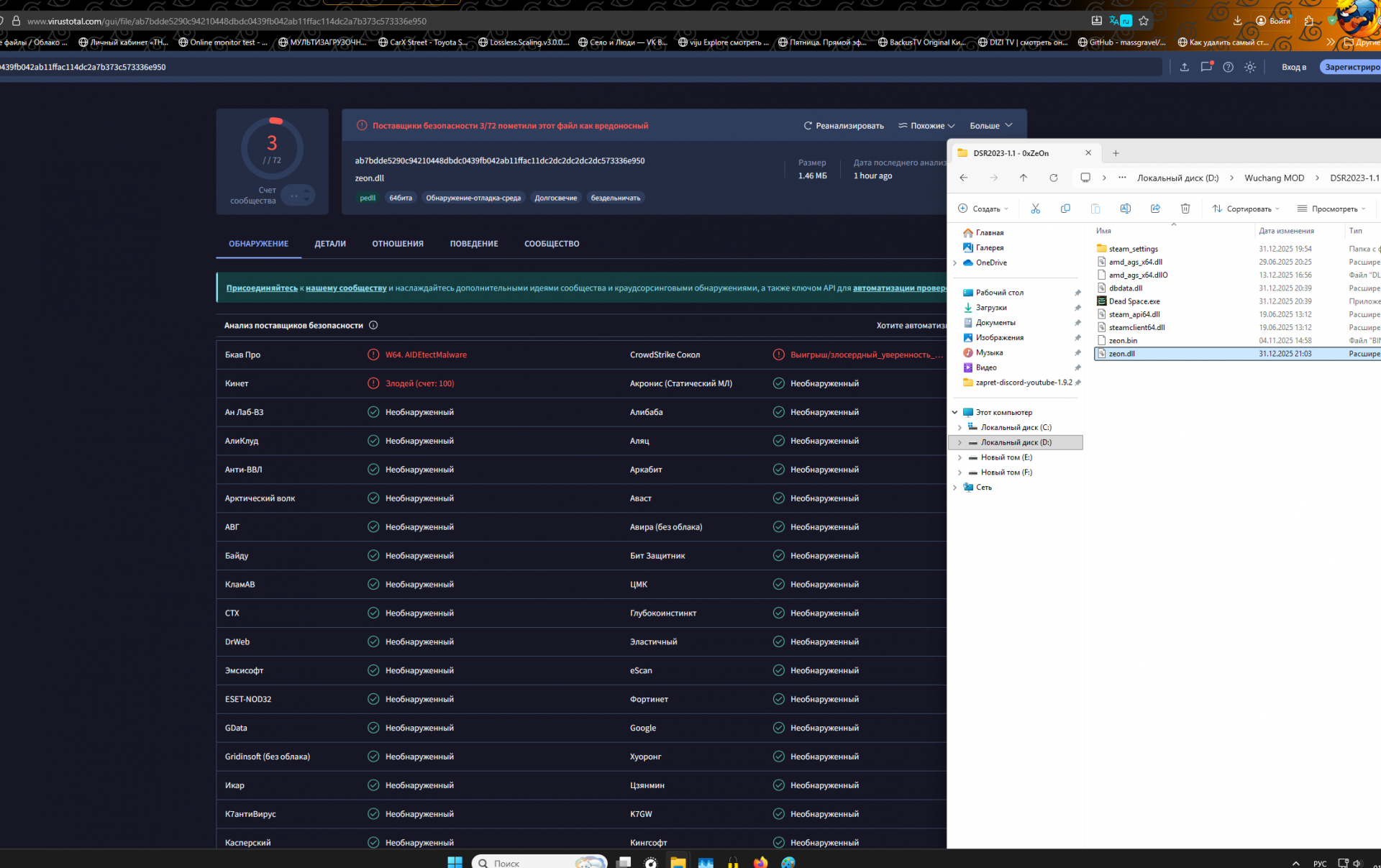Toggle VirusTotal light/dark theme sun icon
1381x868 pixels.
tap(1250, 67)
